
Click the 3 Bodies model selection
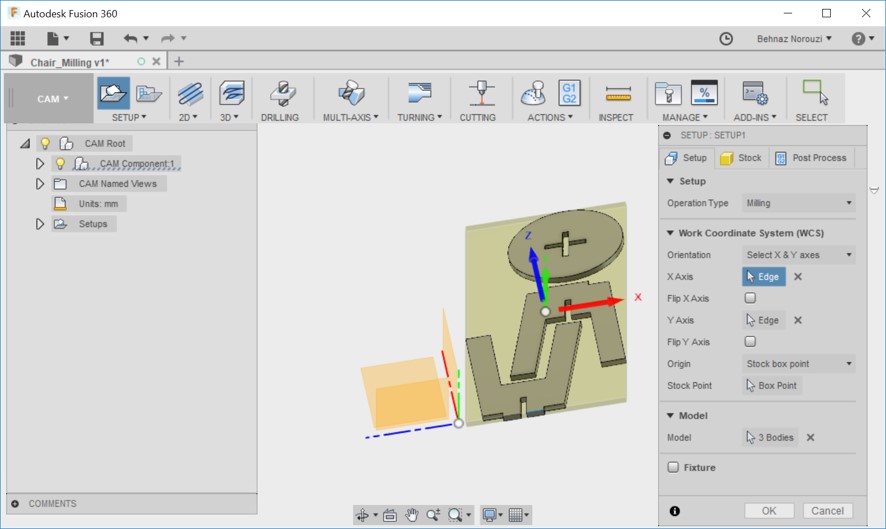click(x=770, y=437)
